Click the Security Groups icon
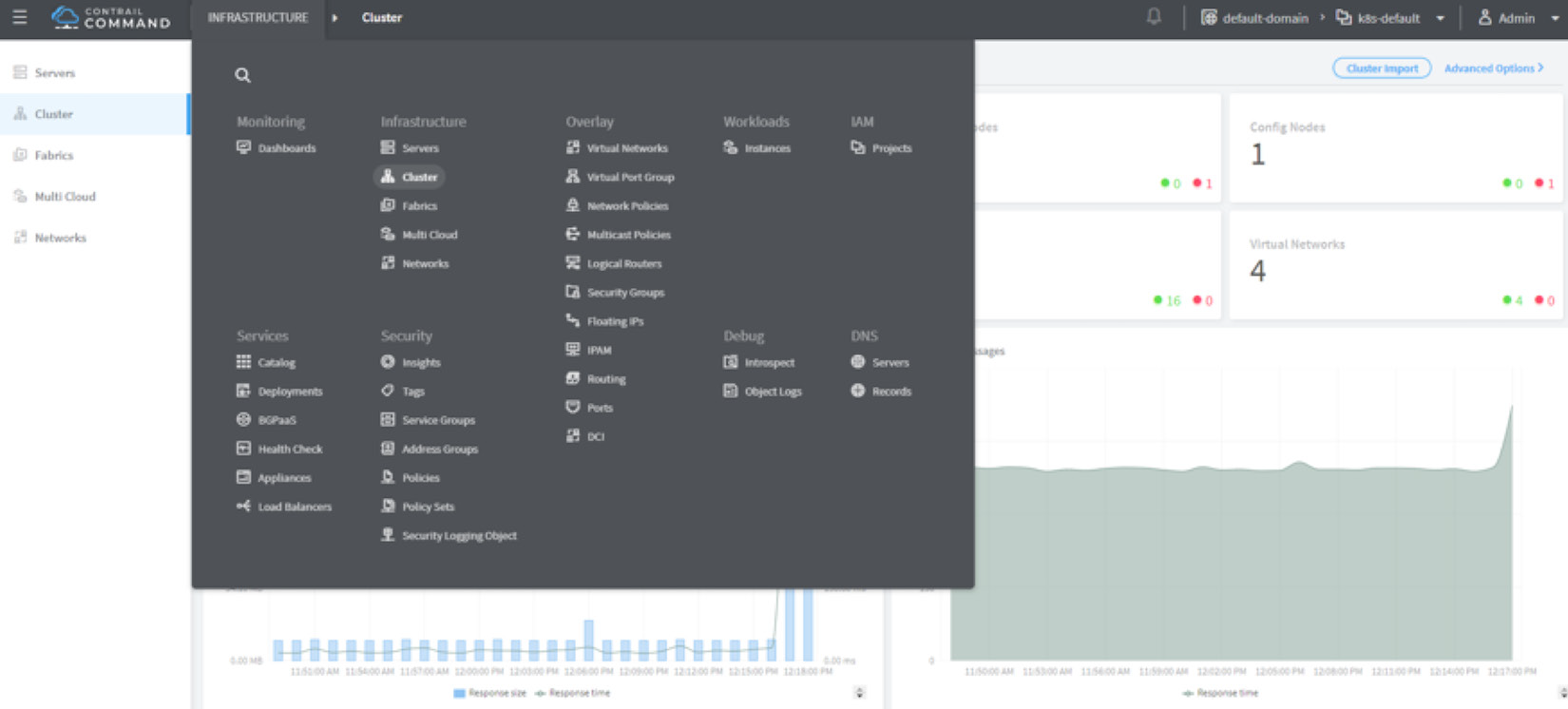This screenshot has height=709, width=1568. [573, 292]
